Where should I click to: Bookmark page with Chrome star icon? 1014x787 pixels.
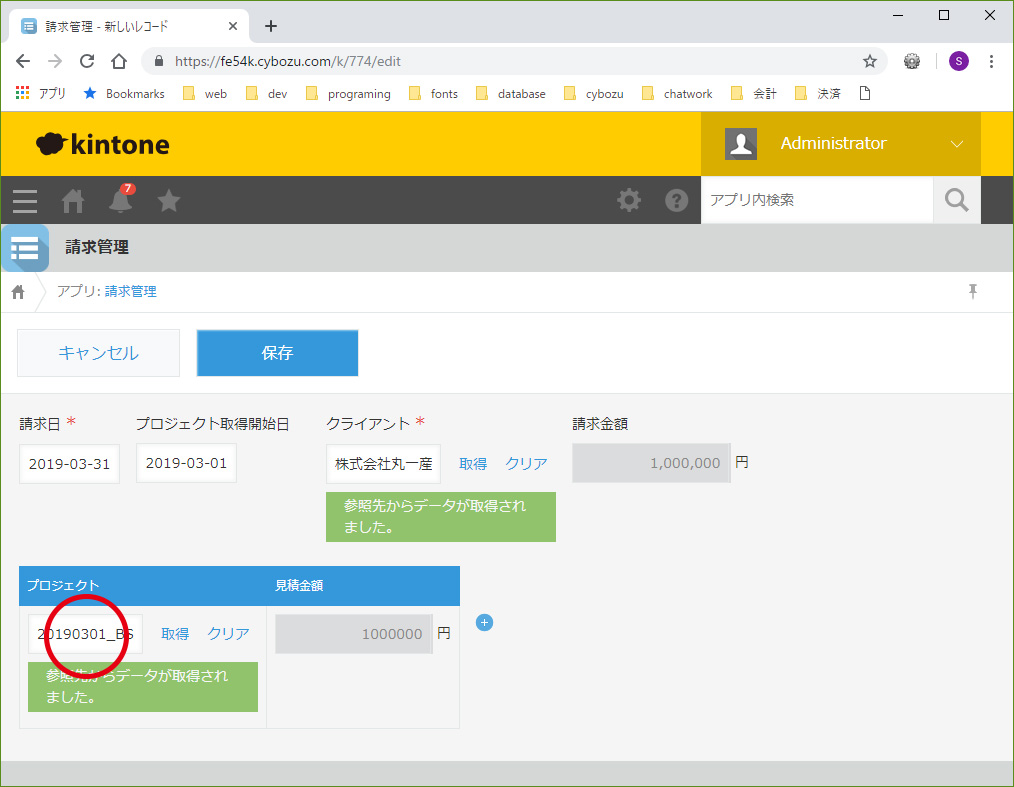(870, 61)
